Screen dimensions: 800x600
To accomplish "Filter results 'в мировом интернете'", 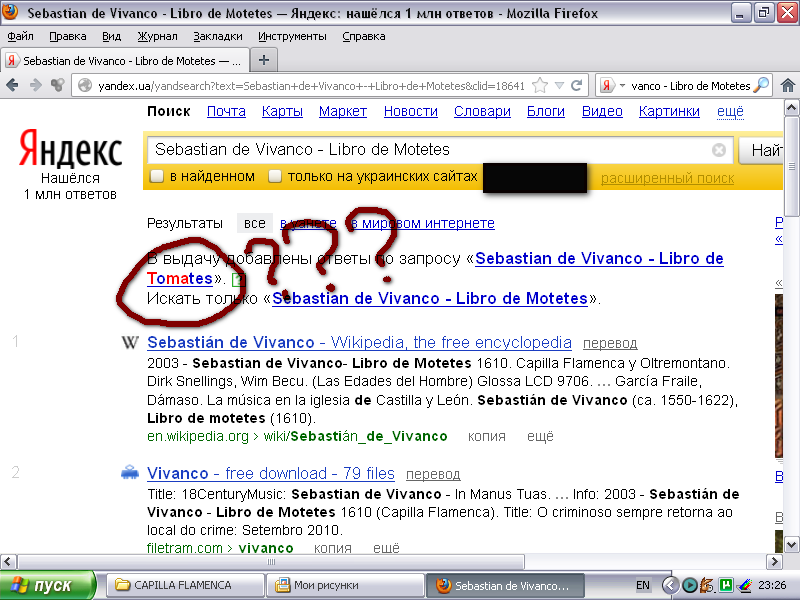I will coord(422,223).
